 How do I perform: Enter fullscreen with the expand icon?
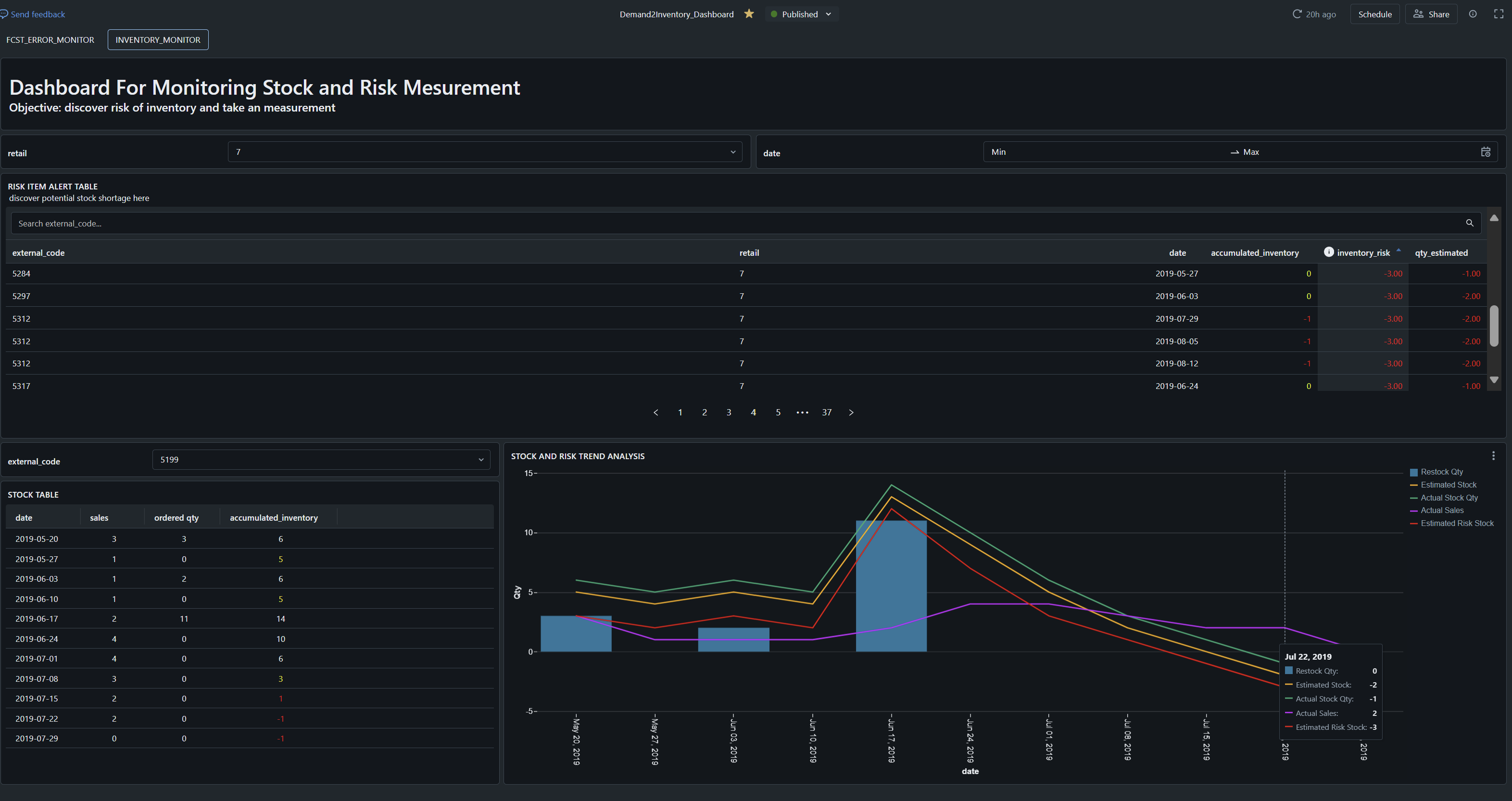[x=1499, y=14]
